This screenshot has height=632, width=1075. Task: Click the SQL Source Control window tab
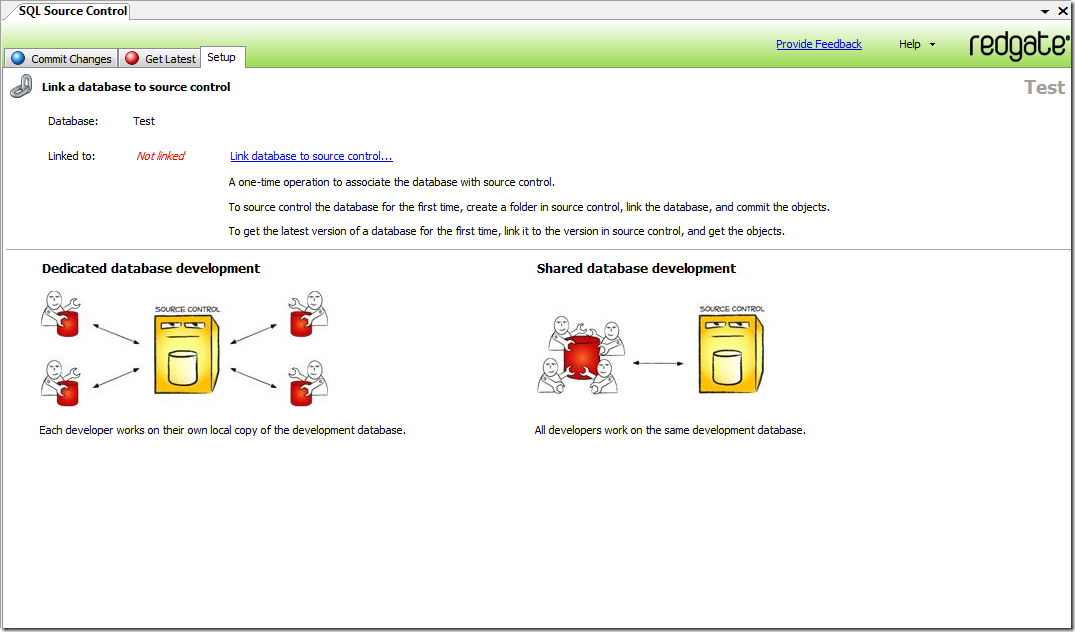coord(73,11)
